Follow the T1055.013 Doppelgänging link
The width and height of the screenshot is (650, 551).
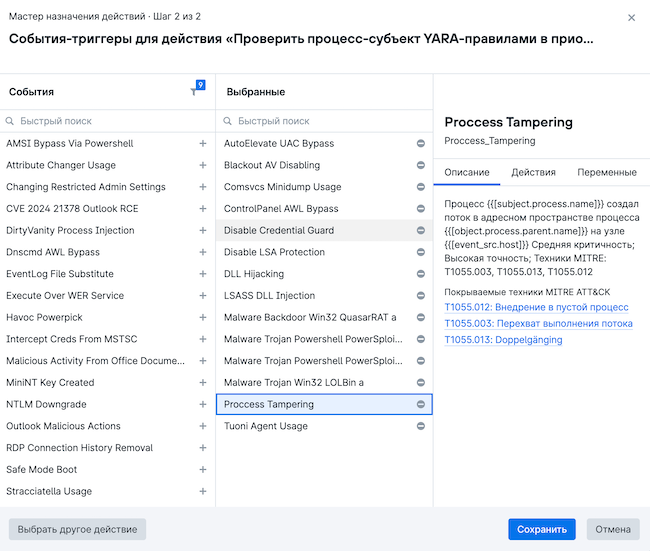coord(503,340)
